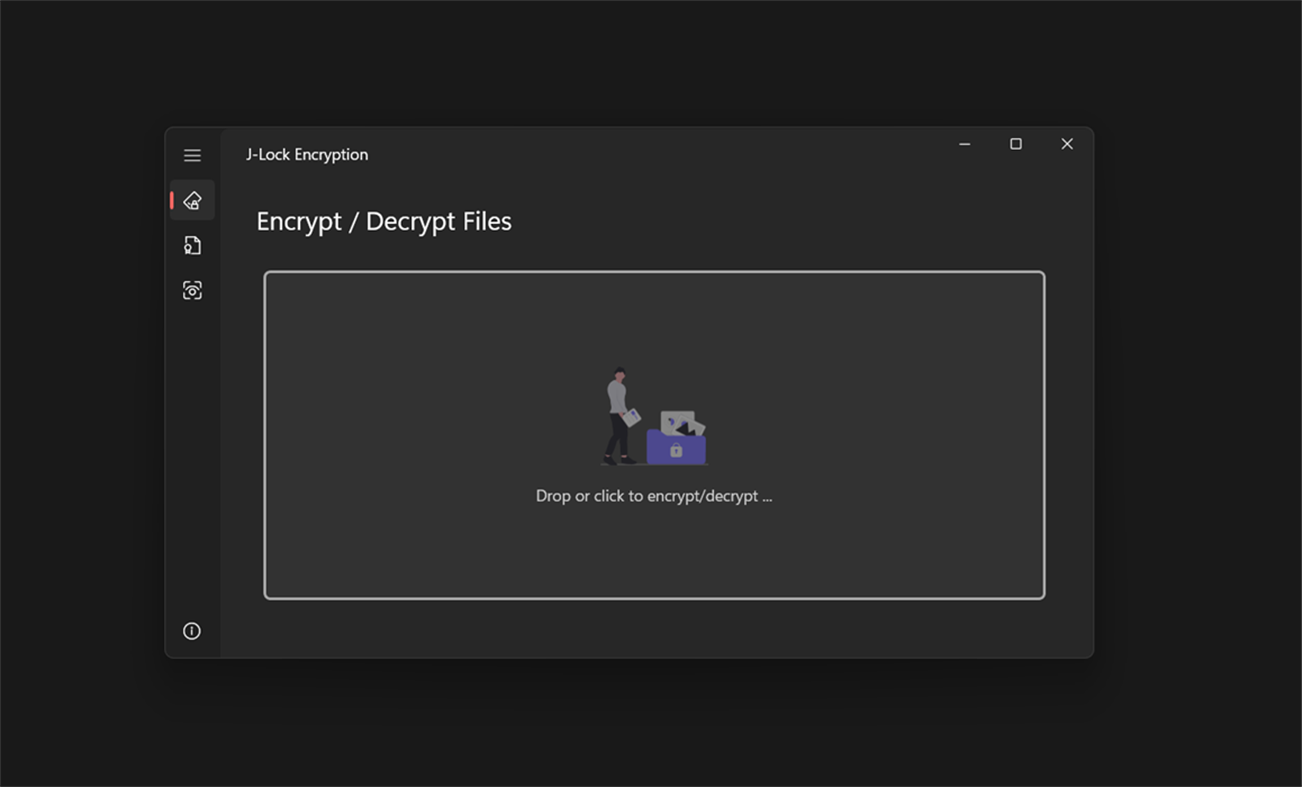The image size is (1302, 787).
Task: Minimize the J-Lock Encryption window
Action: (964, 144)
